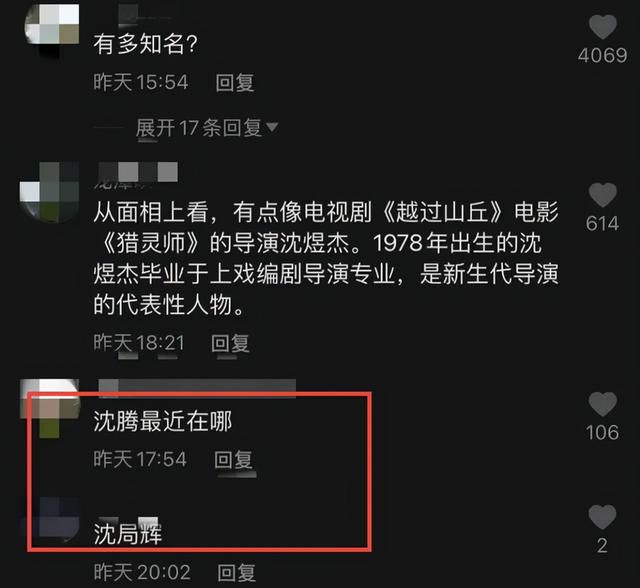This screenshot has height=588, width=640.
Task: Like the comment with 614 likes
Action: point(602,195)
